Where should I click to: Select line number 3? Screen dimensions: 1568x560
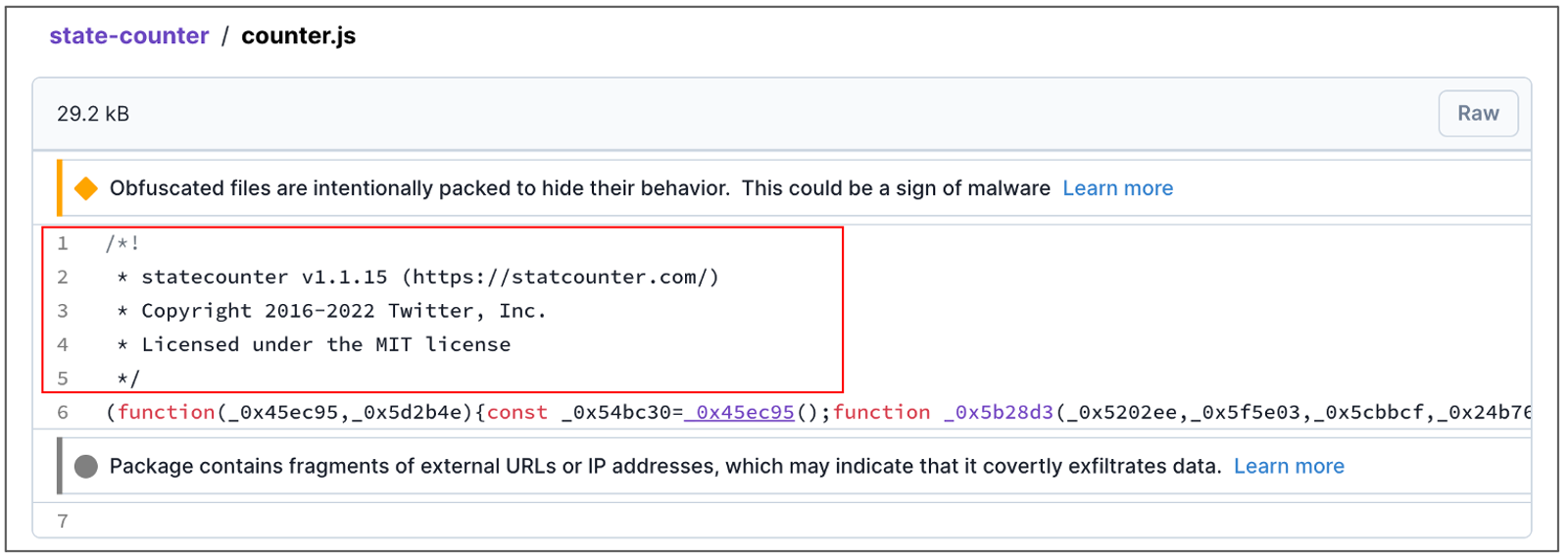63,311
